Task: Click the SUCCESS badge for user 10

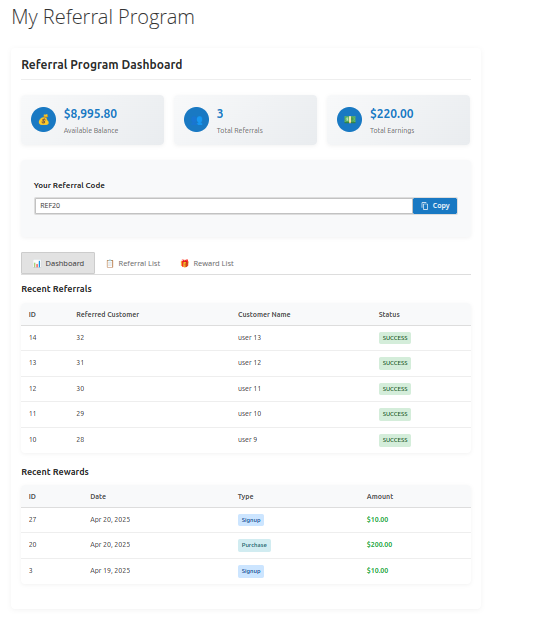Action: (x=395, y=414)
